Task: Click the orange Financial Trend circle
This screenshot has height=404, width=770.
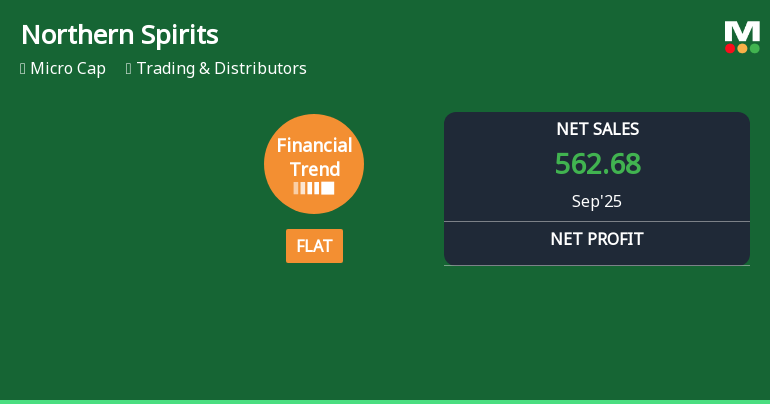Action: tap(314, 164)
